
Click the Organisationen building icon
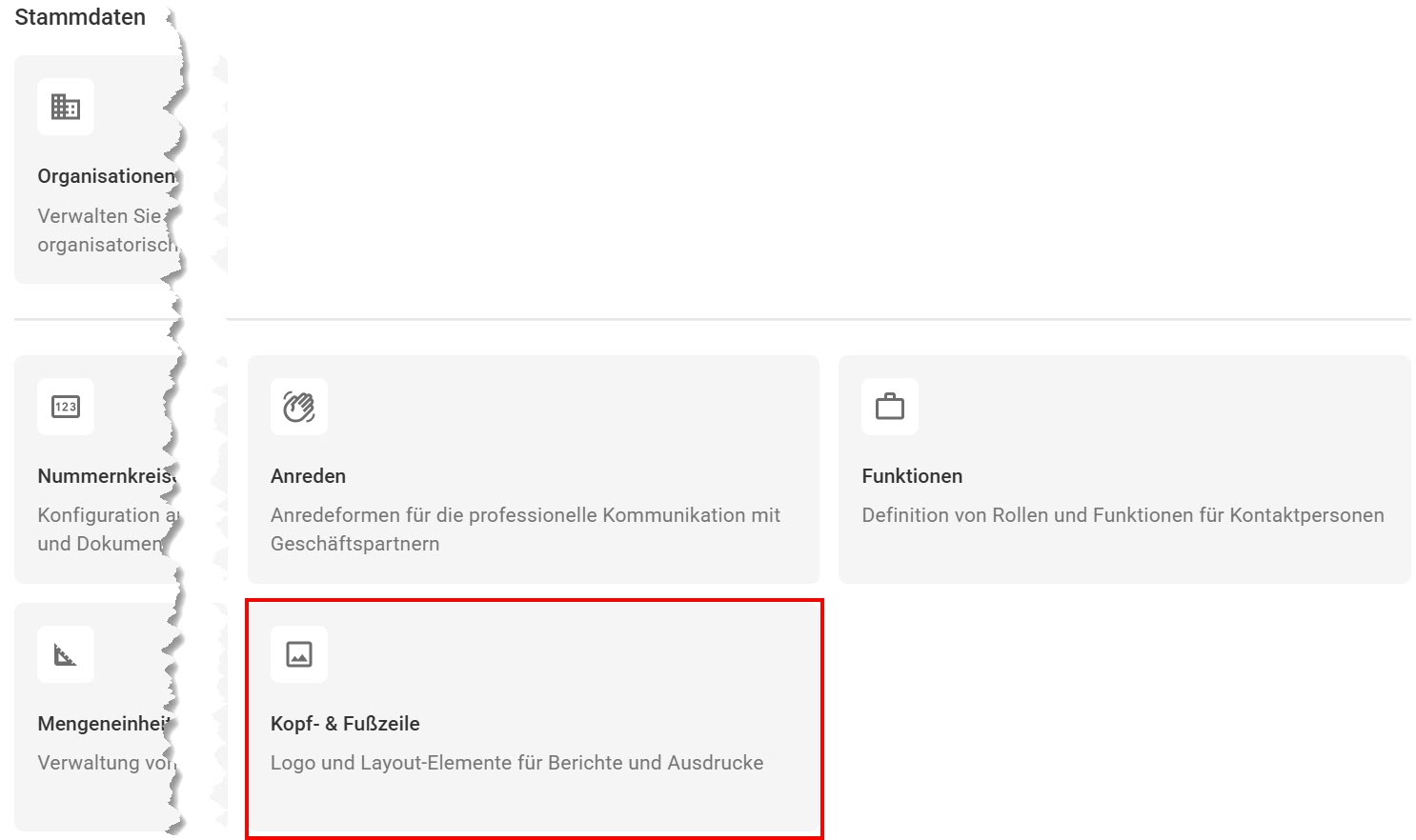66,107
